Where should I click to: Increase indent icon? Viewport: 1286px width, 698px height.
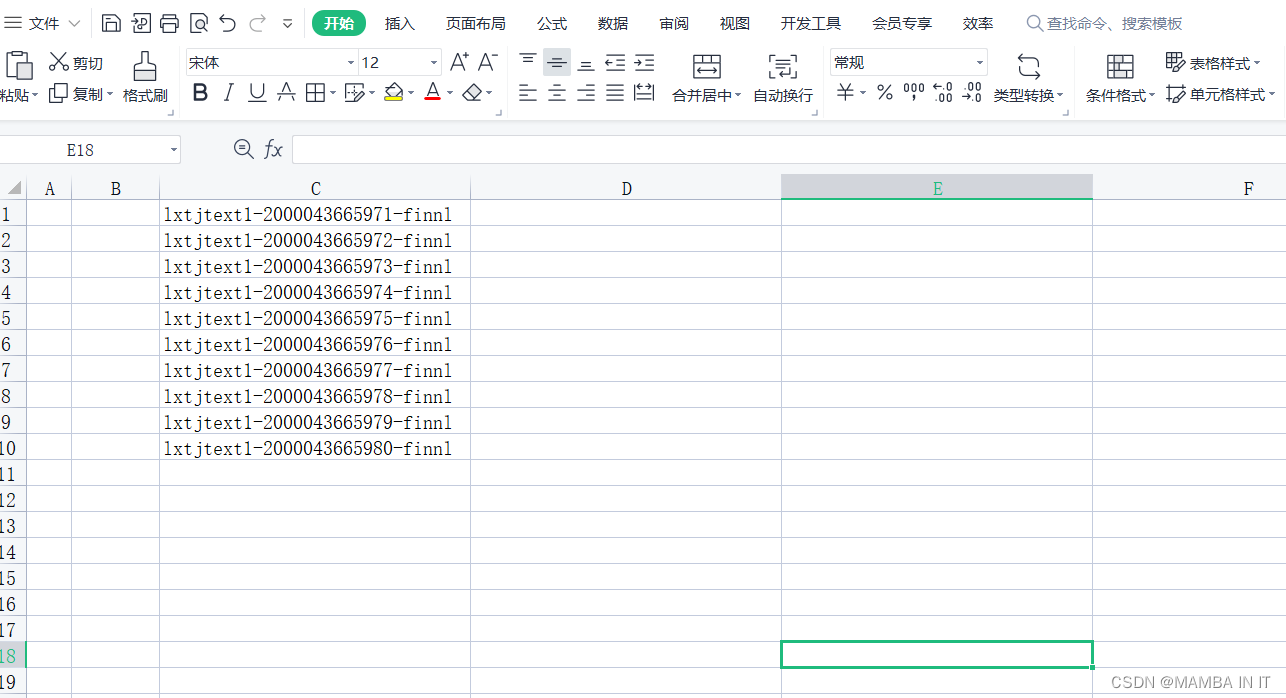(x=645, y=62)
